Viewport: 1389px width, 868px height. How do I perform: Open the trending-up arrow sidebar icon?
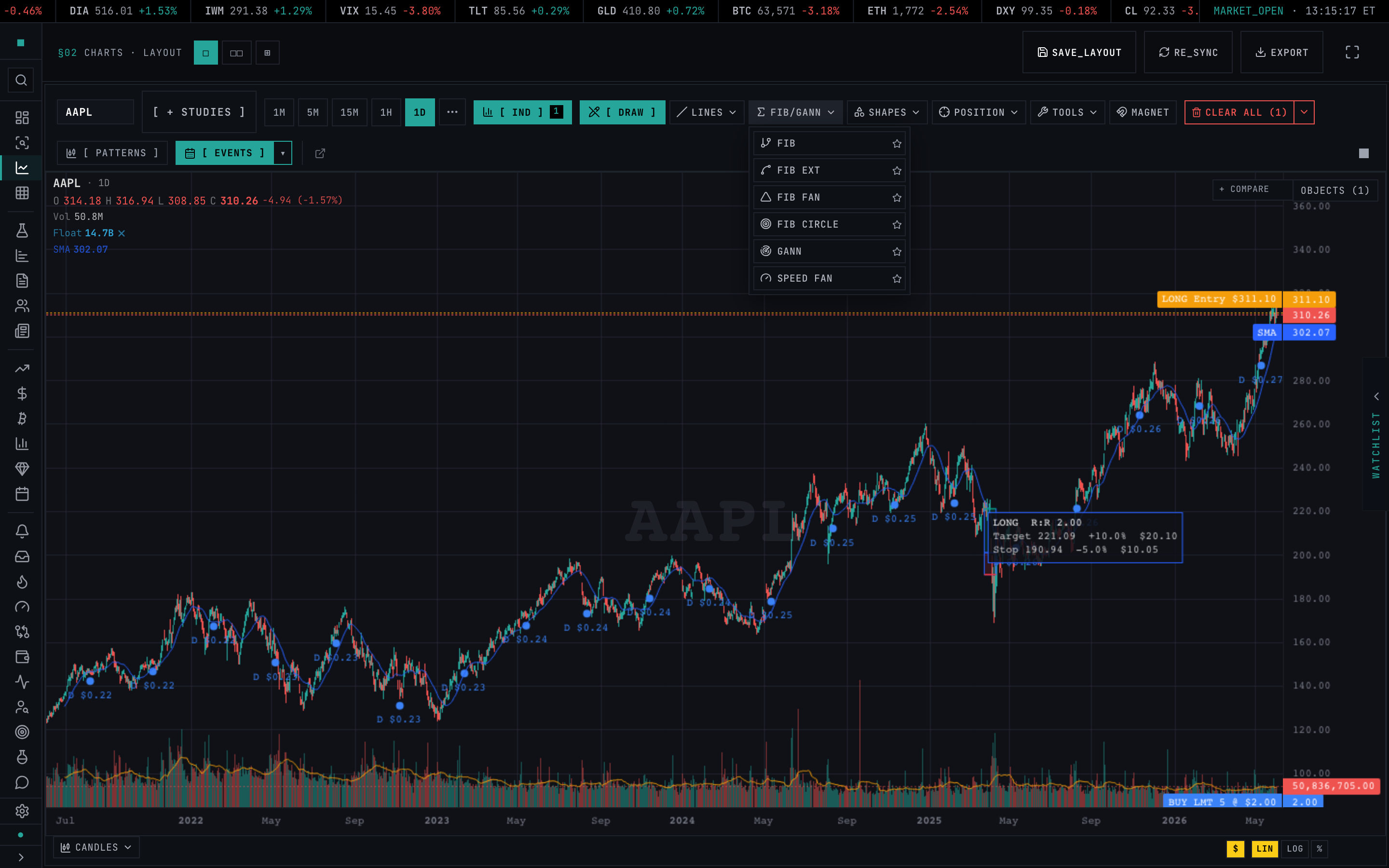pyautogui.click(x=22, y=368)
